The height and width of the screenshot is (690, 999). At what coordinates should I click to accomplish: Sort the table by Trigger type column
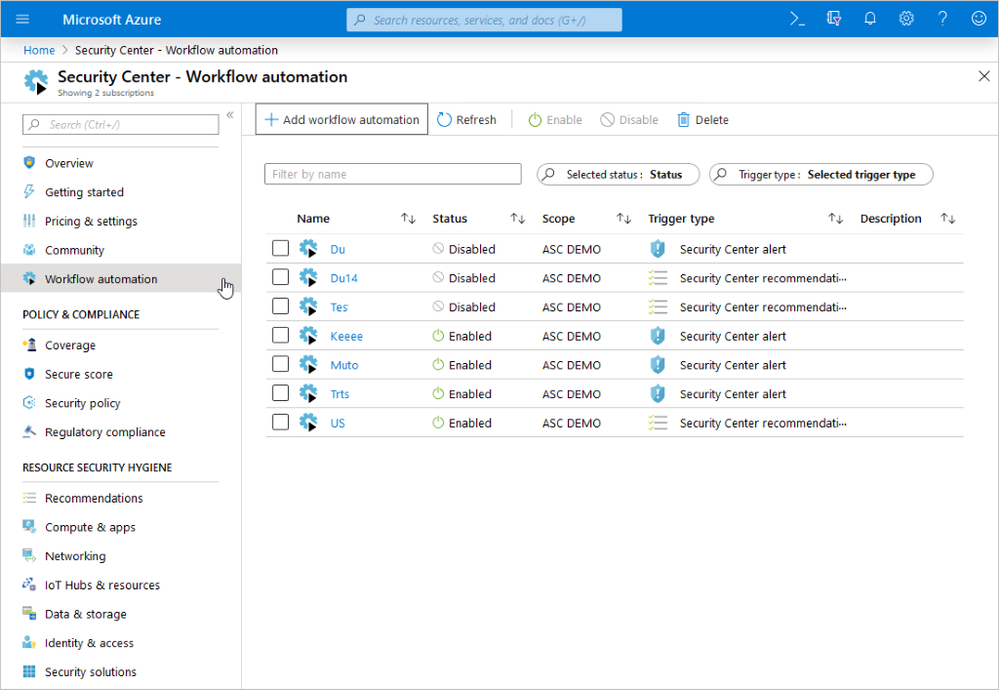(835, 219)
